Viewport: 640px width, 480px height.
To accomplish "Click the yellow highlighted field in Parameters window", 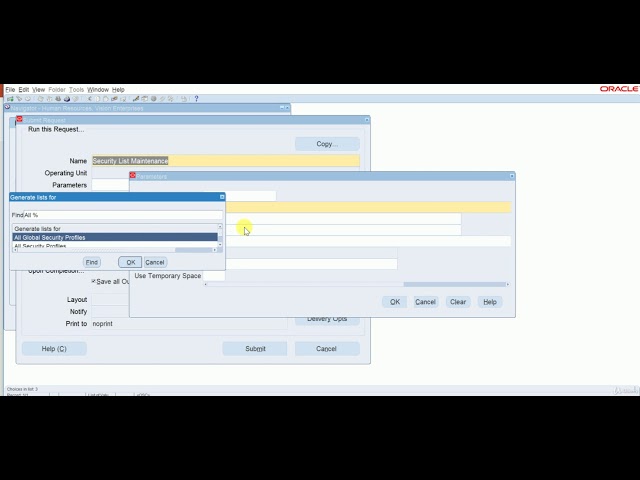I will [x=368, y=207].
